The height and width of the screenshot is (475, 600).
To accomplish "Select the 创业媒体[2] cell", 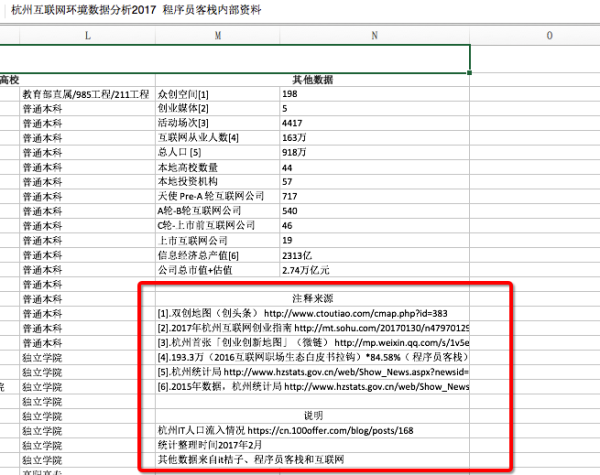I will (218, 109).
